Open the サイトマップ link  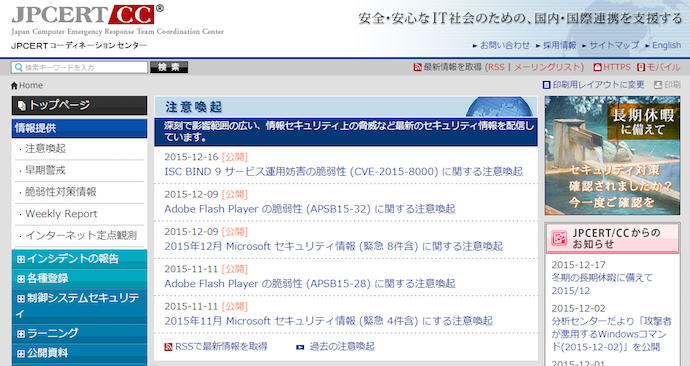tap(614, 45)
